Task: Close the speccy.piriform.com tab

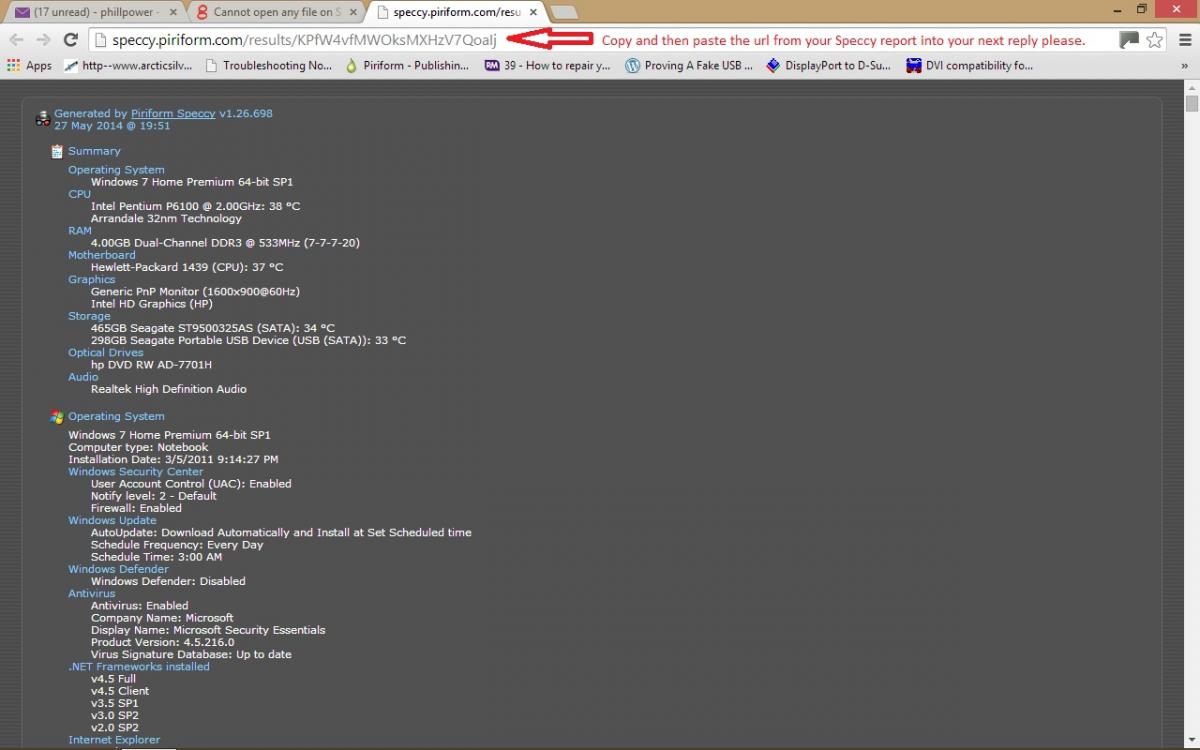Action: pos(532,13)
